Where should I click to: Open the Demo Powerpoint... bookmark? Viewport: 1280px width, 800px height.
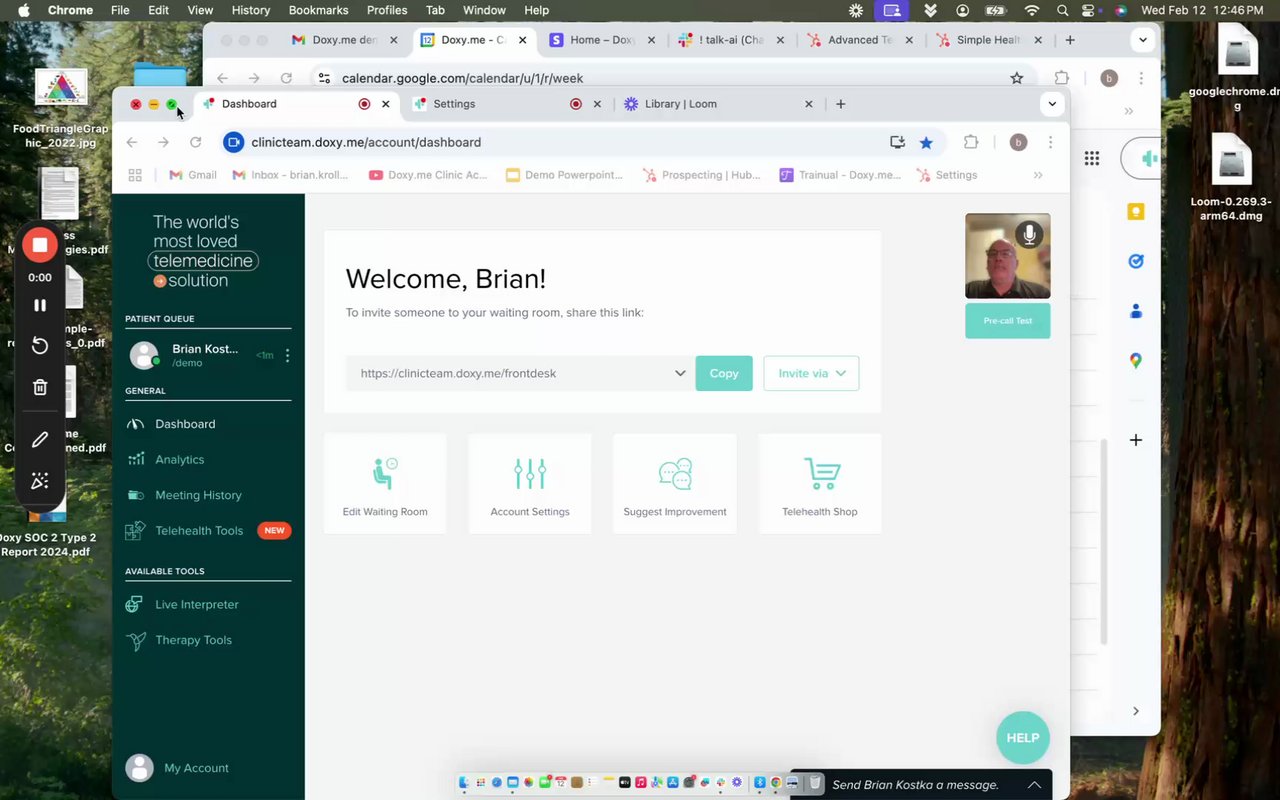coord(565,175)
